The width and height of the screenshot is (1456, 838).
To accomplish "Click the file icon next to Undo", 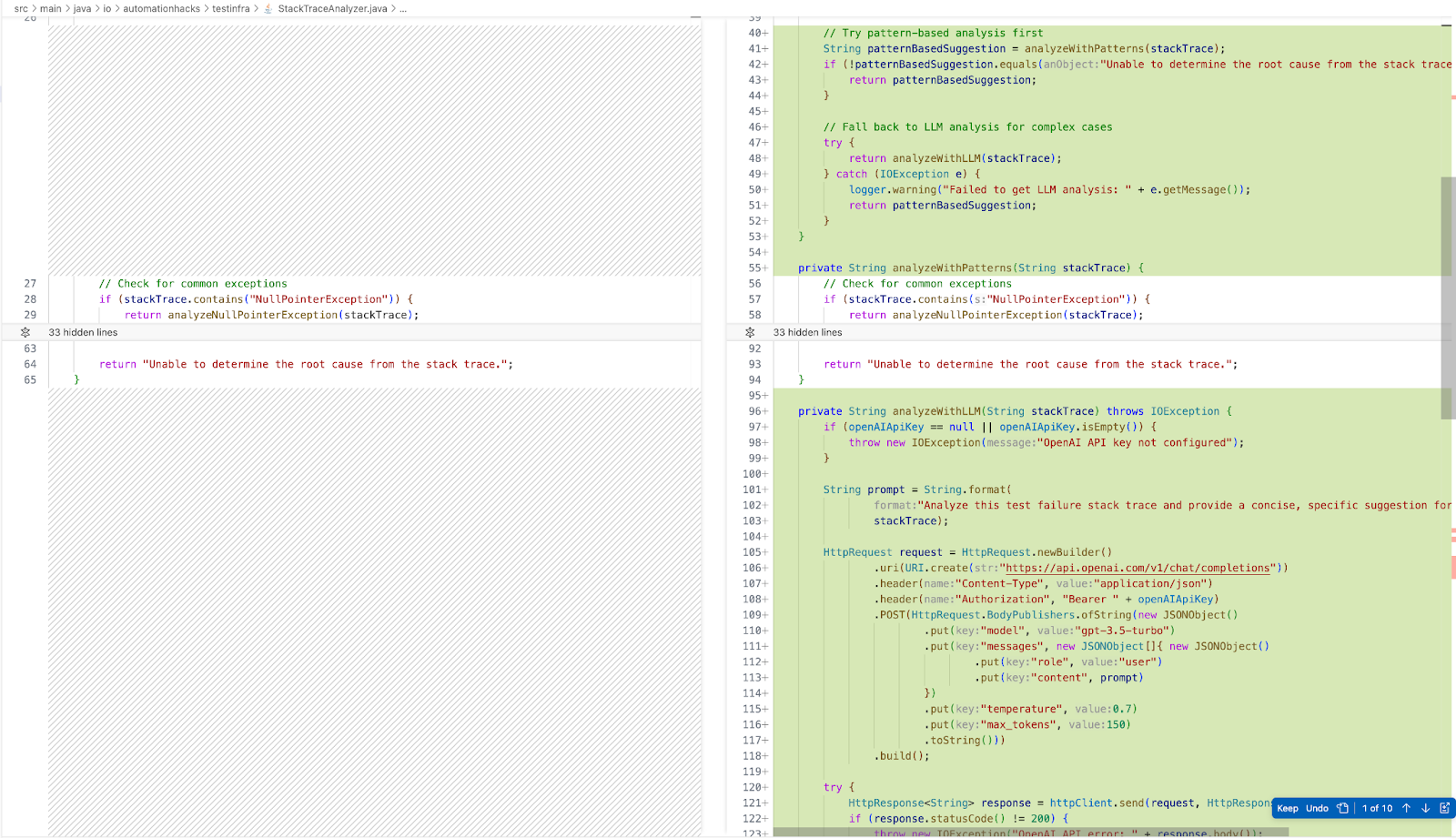I will (1342, 808).
